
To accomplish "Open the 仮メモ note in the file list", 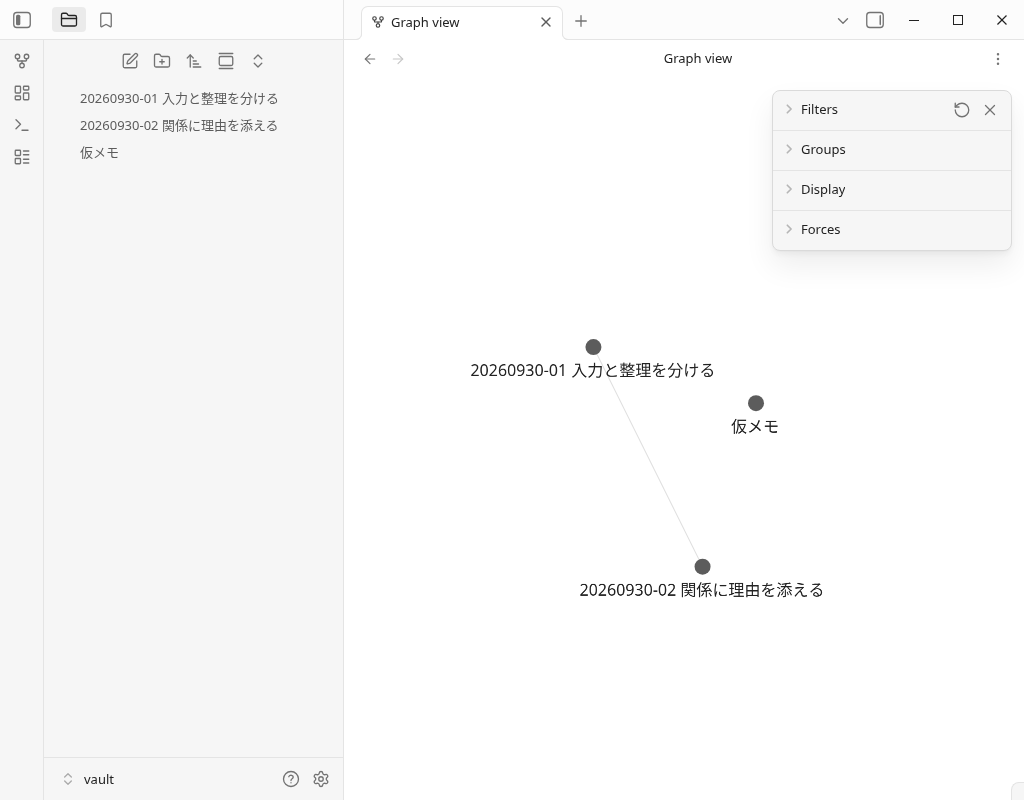I will (193, 153).
